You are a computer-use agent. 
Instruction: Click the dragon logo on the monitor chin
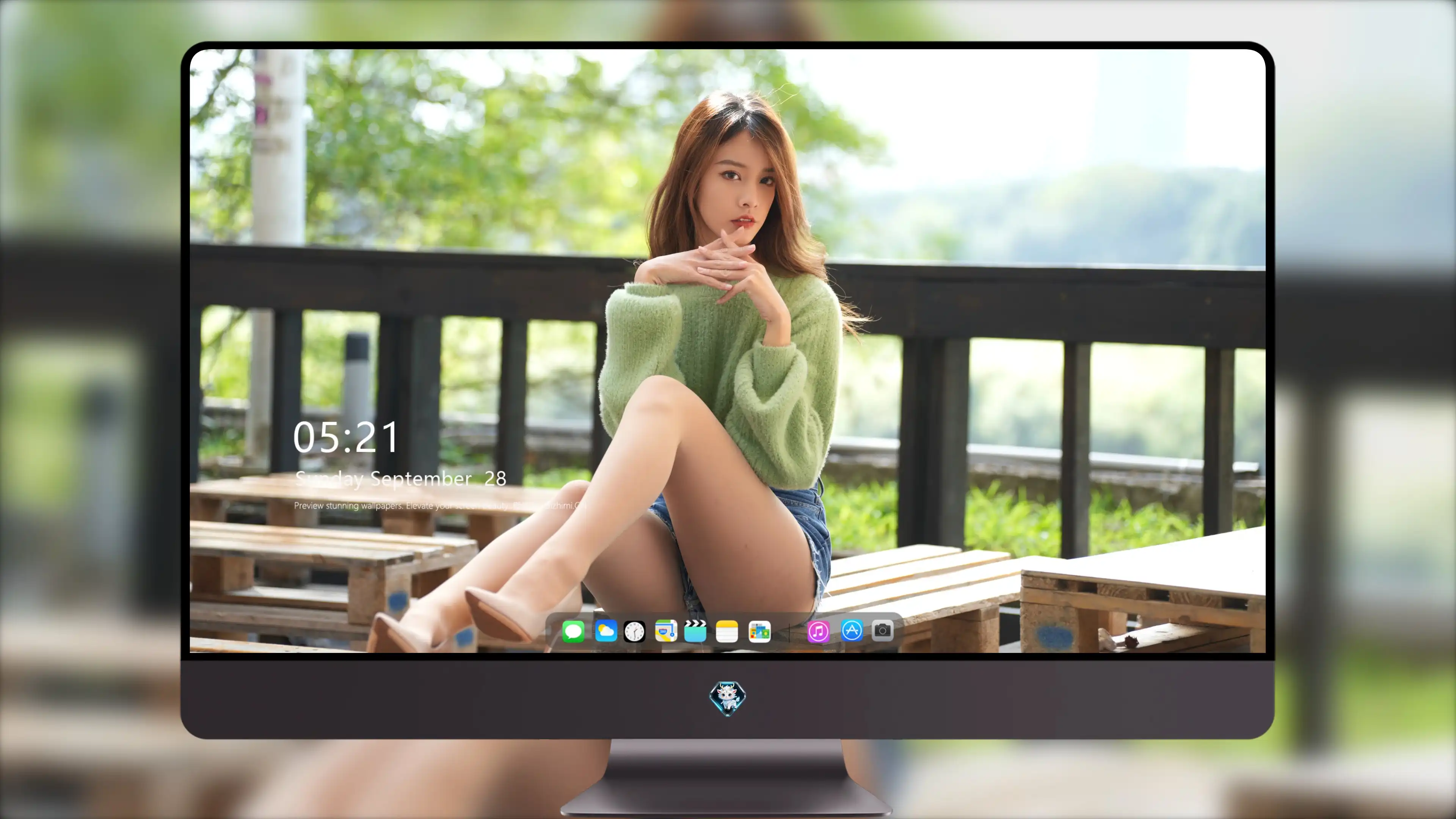pos(728,698)
